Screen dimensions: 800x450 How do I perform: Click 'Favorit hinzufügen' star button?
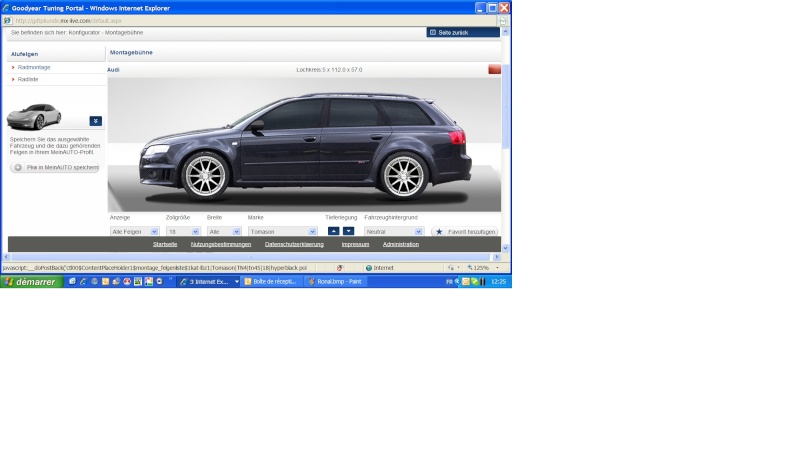(x=464, y=232)
